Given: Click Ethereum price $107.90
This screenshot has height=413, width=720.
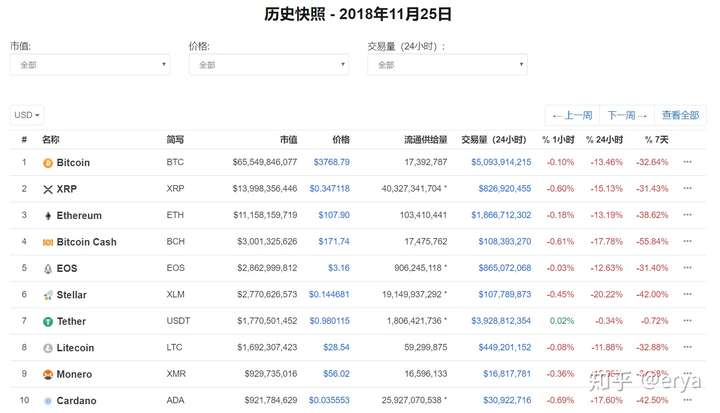Looking at the screenshot, I should pyautogui.click(x=334, y=215).
